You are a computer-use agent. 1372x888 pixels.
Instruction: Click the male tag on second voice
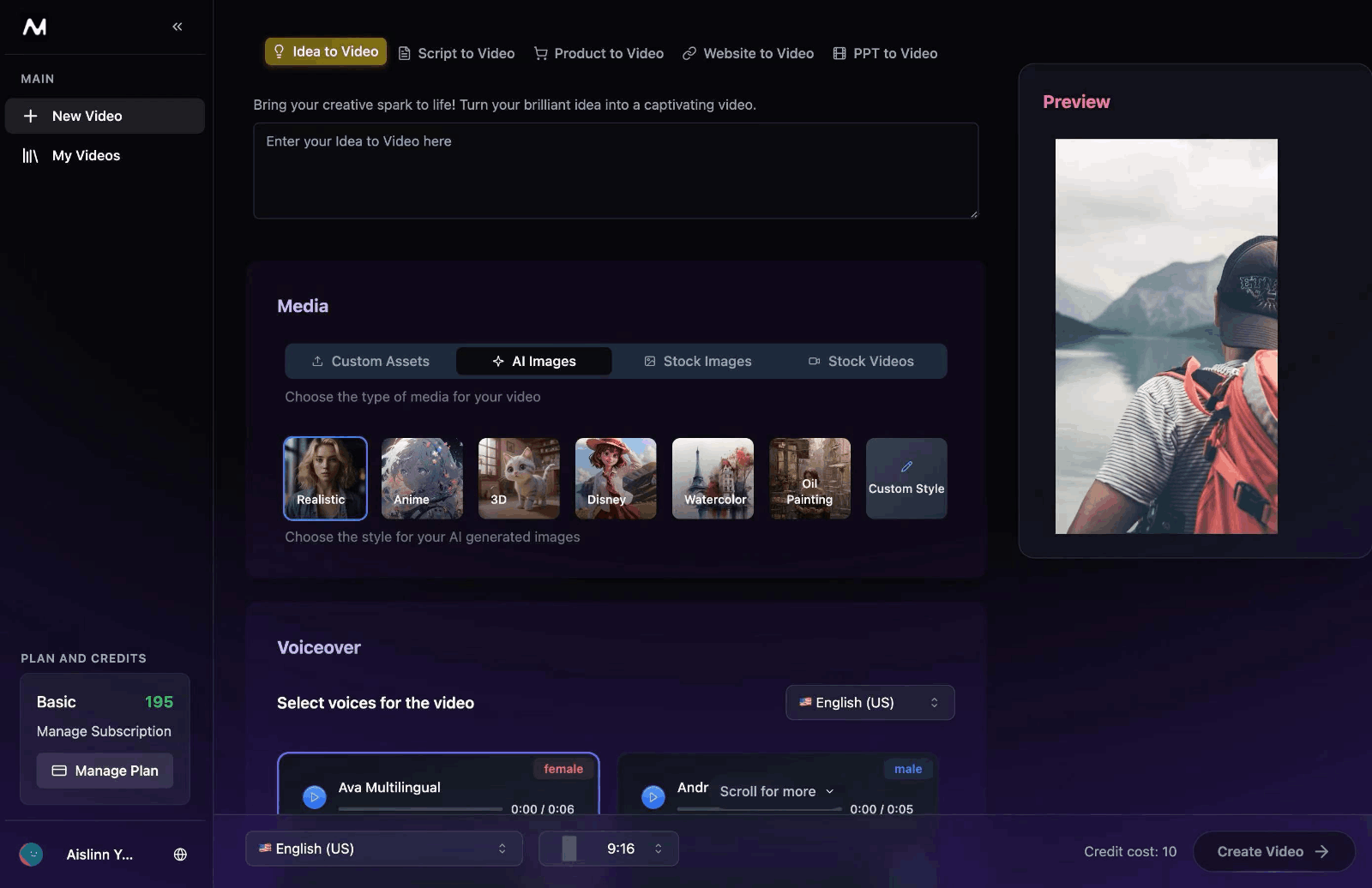(908, 769)
